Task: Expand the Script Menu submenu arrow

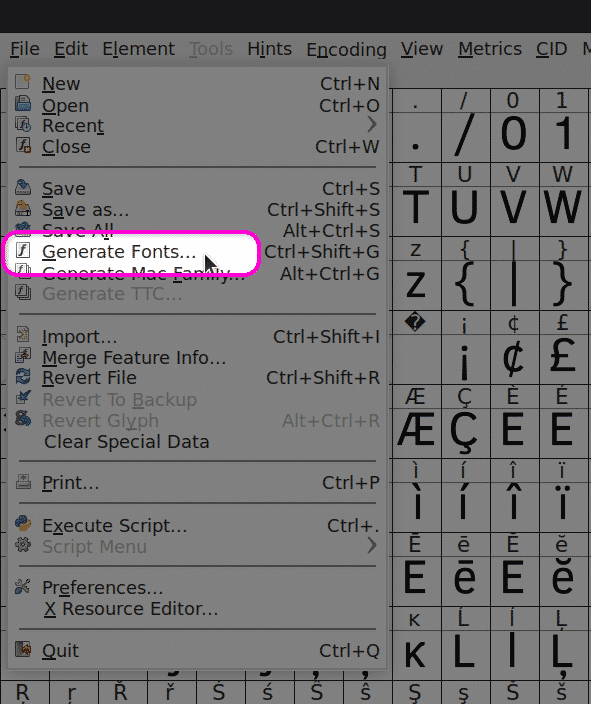Action: pyautogui.click(x=372, y=546)
